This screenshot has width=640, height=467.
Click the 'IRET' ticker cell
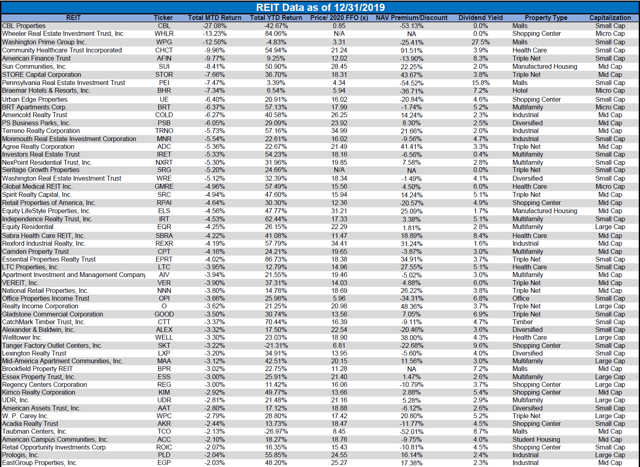pyautogui.click(x=164, y=154)
